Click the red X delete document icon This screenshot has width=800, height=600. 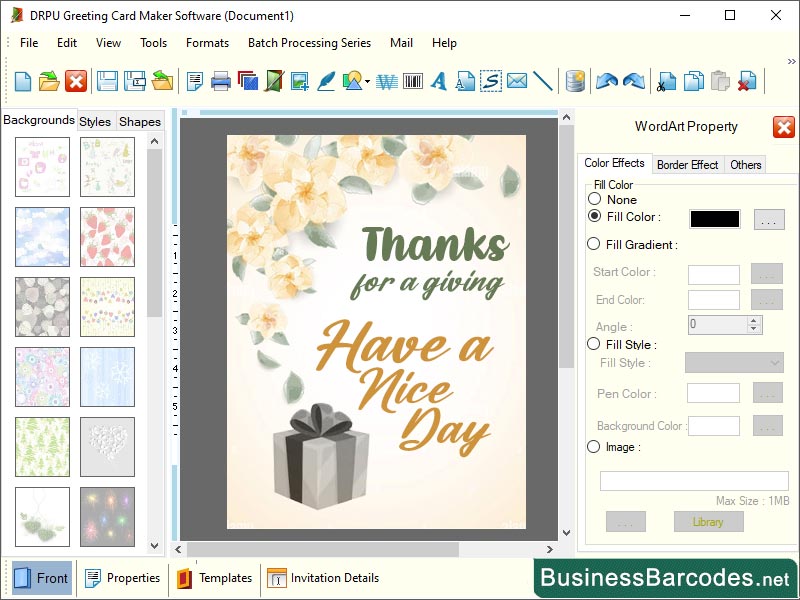pyautogui.click(x=76, y=82)
